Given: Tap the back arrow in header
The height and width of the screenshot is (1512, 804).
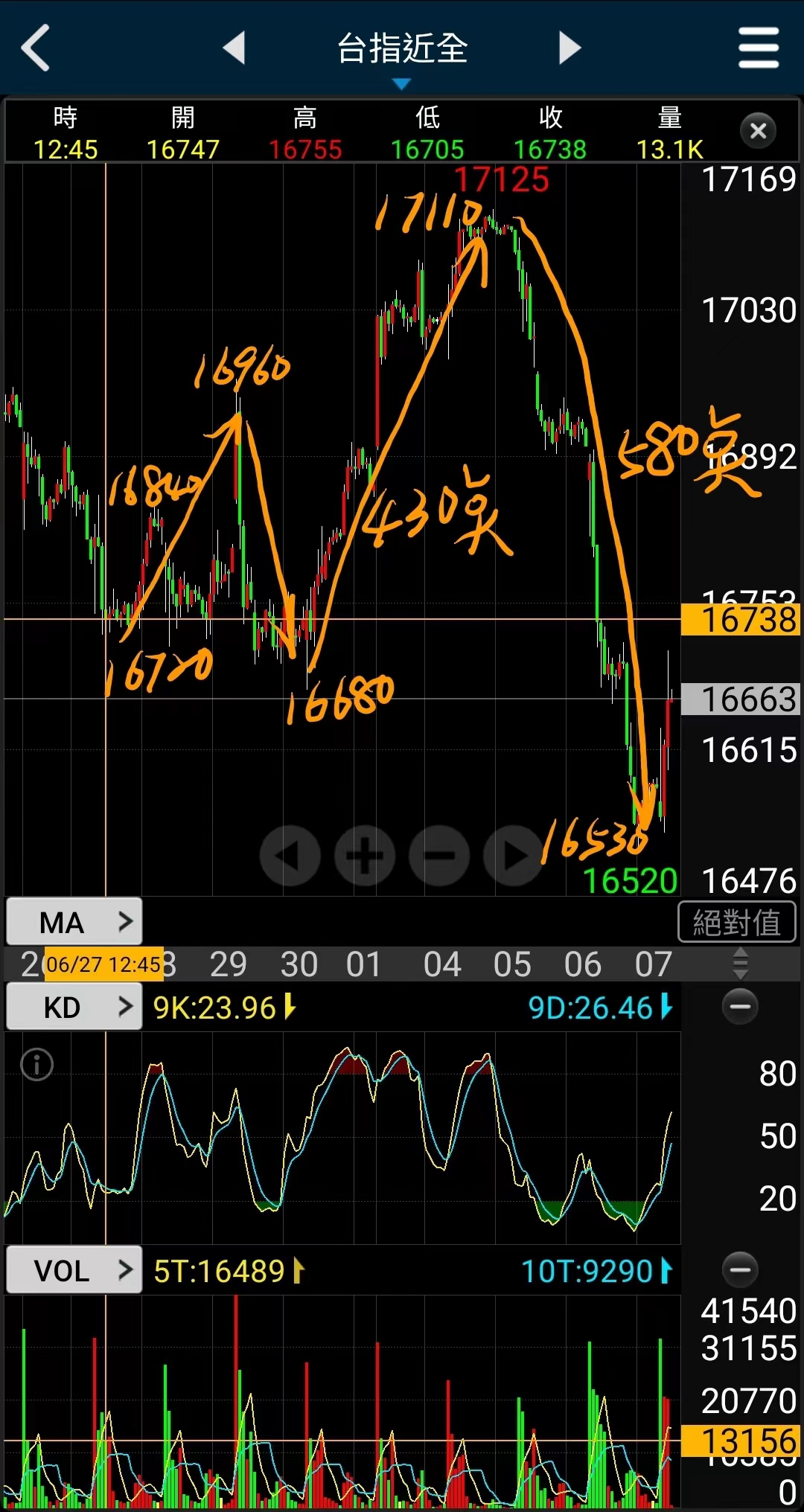Looking at the screenshot, I should pos(36,48).
